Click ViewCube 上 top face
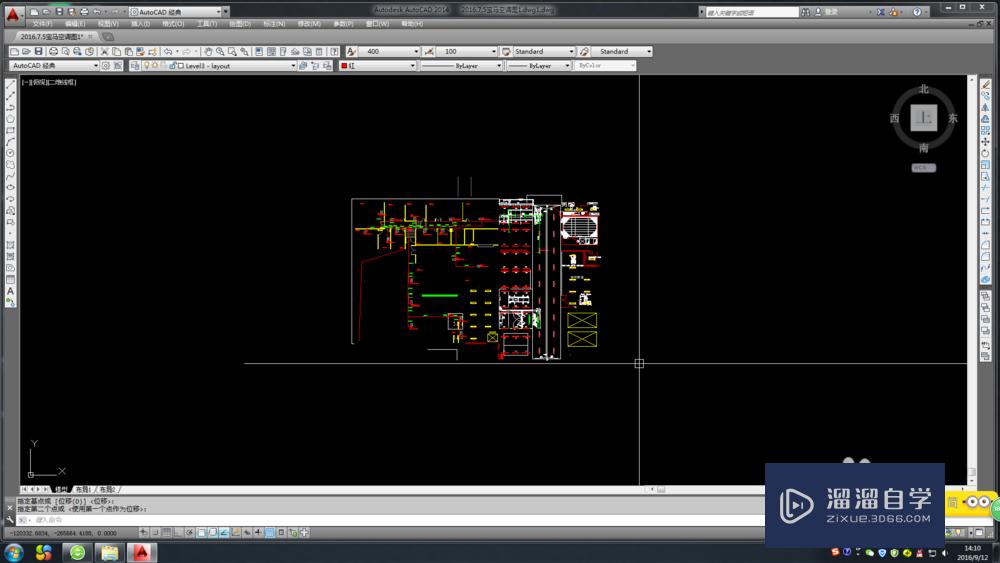This screenshot has height=563, width=1000. coord(923,118)
